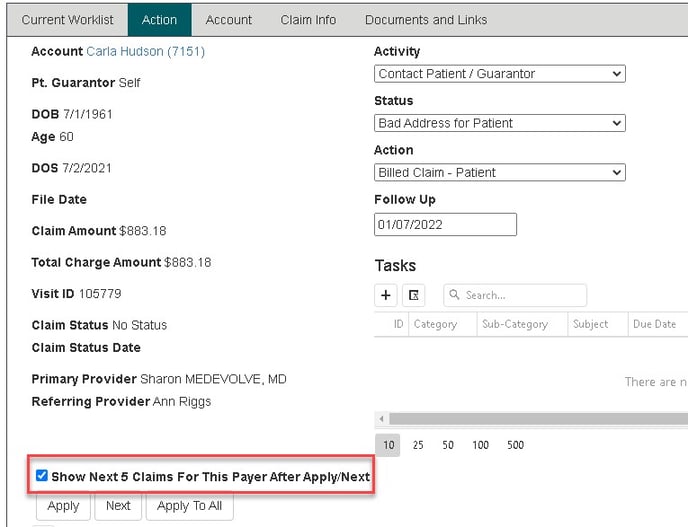Click the Follow Up date field

point(445,224)
